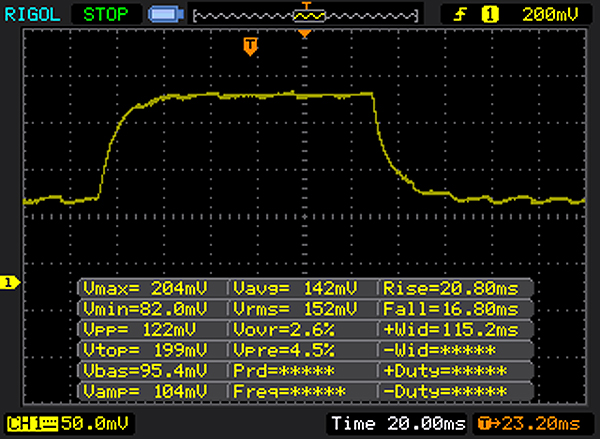Click the STOP run status indicator
Screen dimensions: 600x439
coord(106,15)
